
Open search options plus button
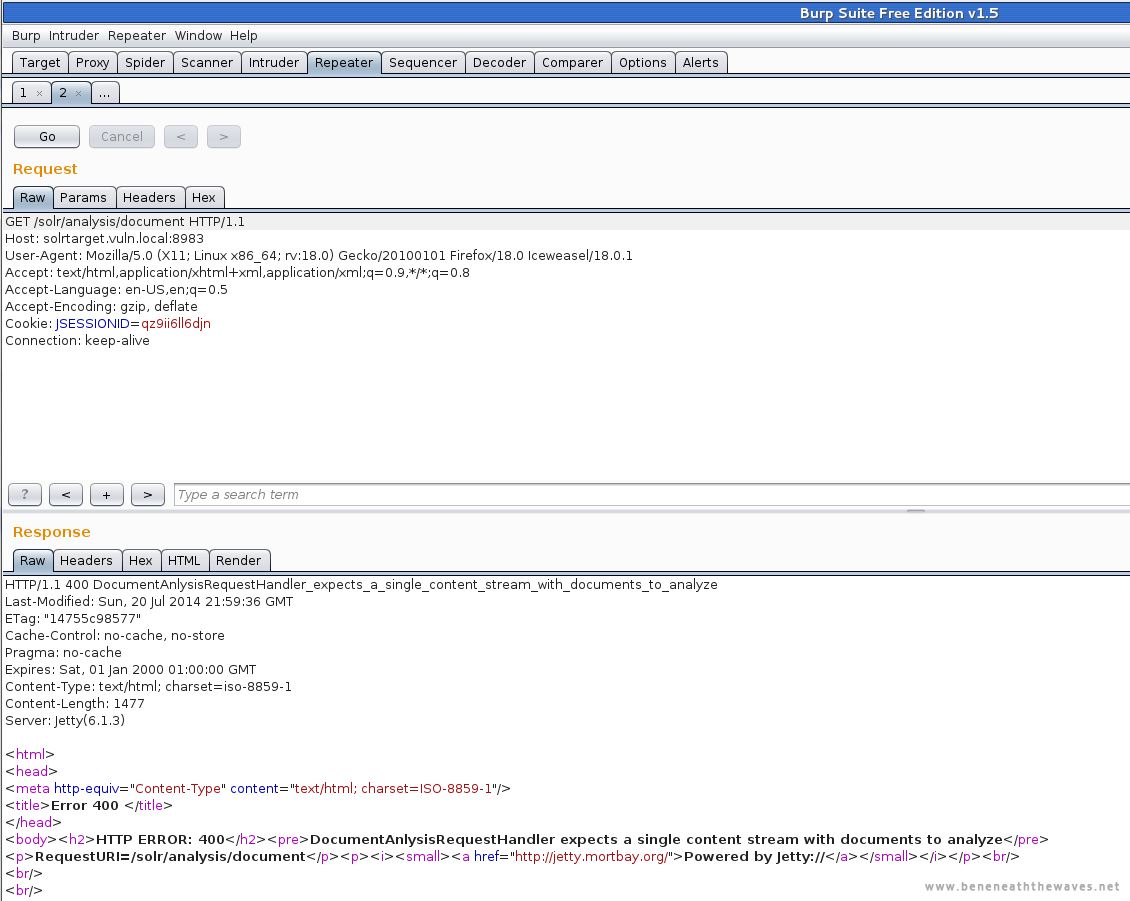[x=107, y=494]
